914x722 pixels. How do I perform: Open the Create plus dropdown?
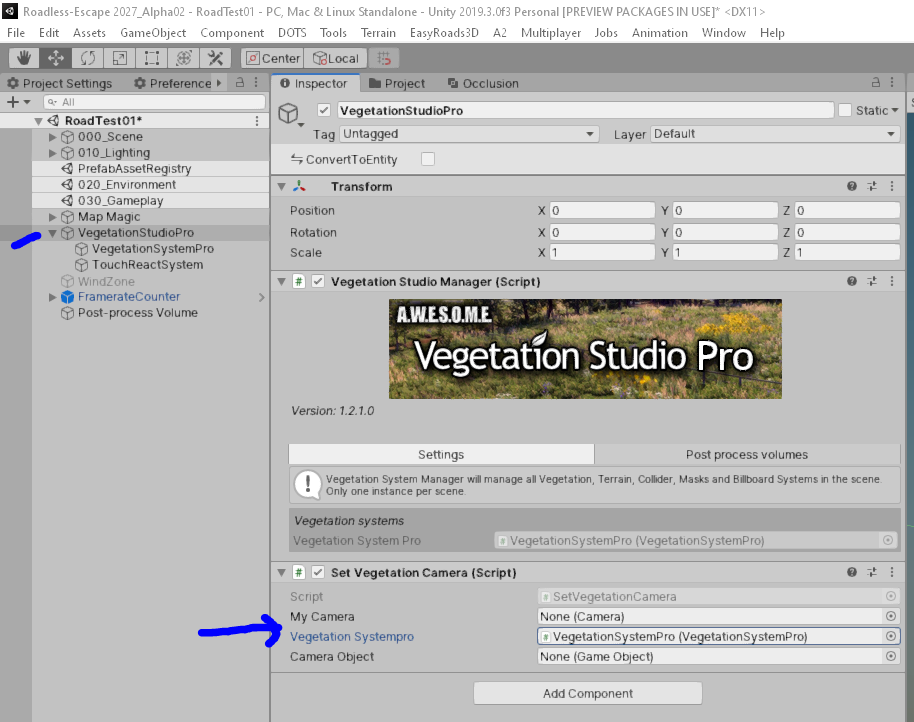[18, 102]
